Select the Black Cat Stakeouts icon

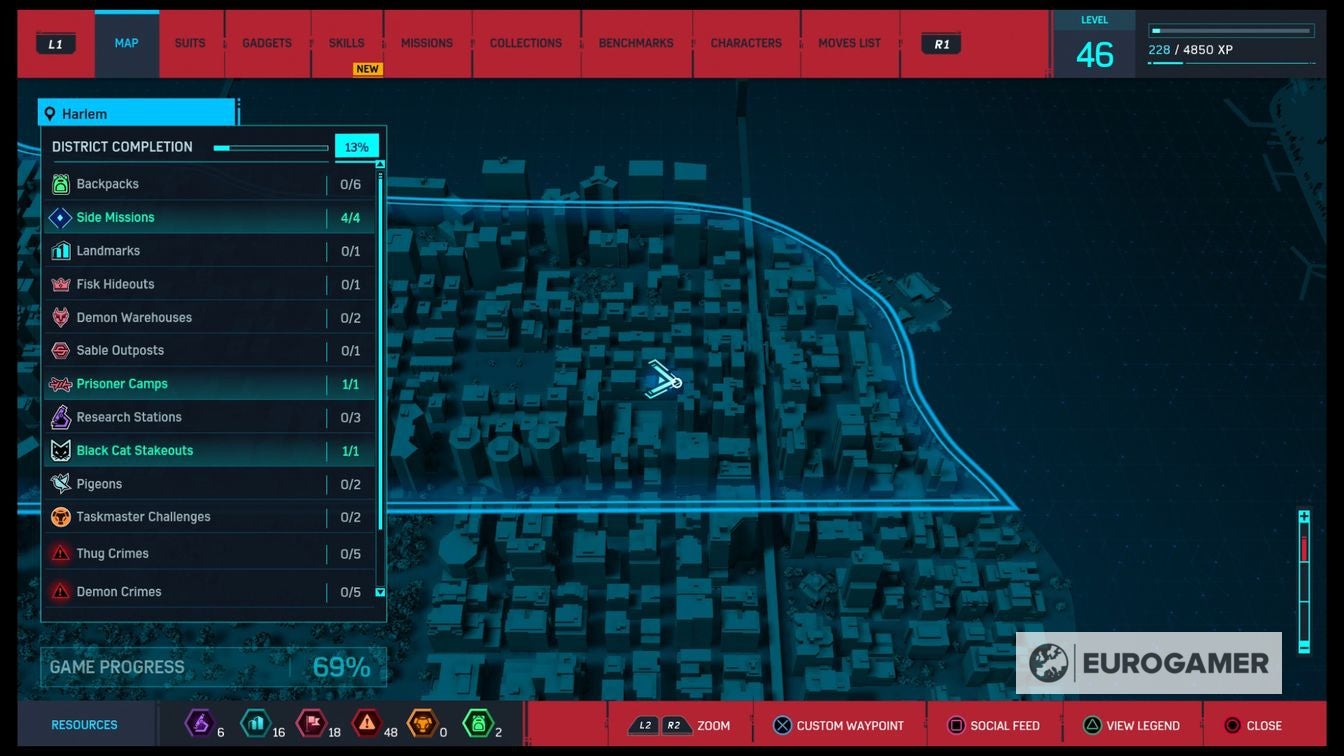point(61,450)
